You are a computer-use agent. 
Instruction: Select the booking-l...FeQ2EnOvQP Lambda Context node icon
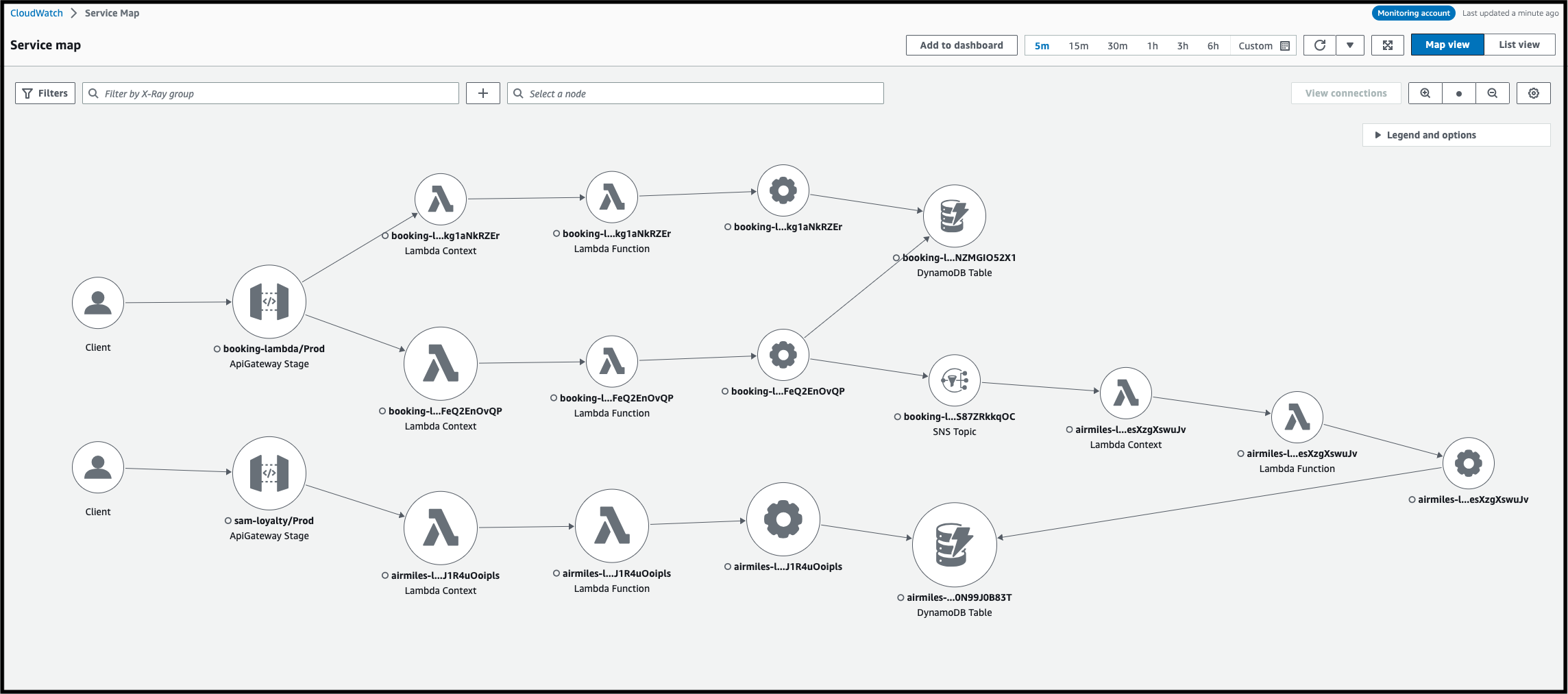(x=441, y=364)
